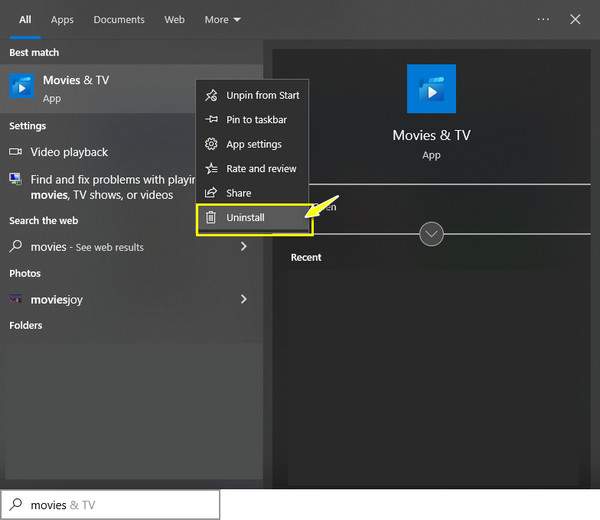
Task: Click the Photos section heading
Action: pyautogui.click(x=25, y=273)
